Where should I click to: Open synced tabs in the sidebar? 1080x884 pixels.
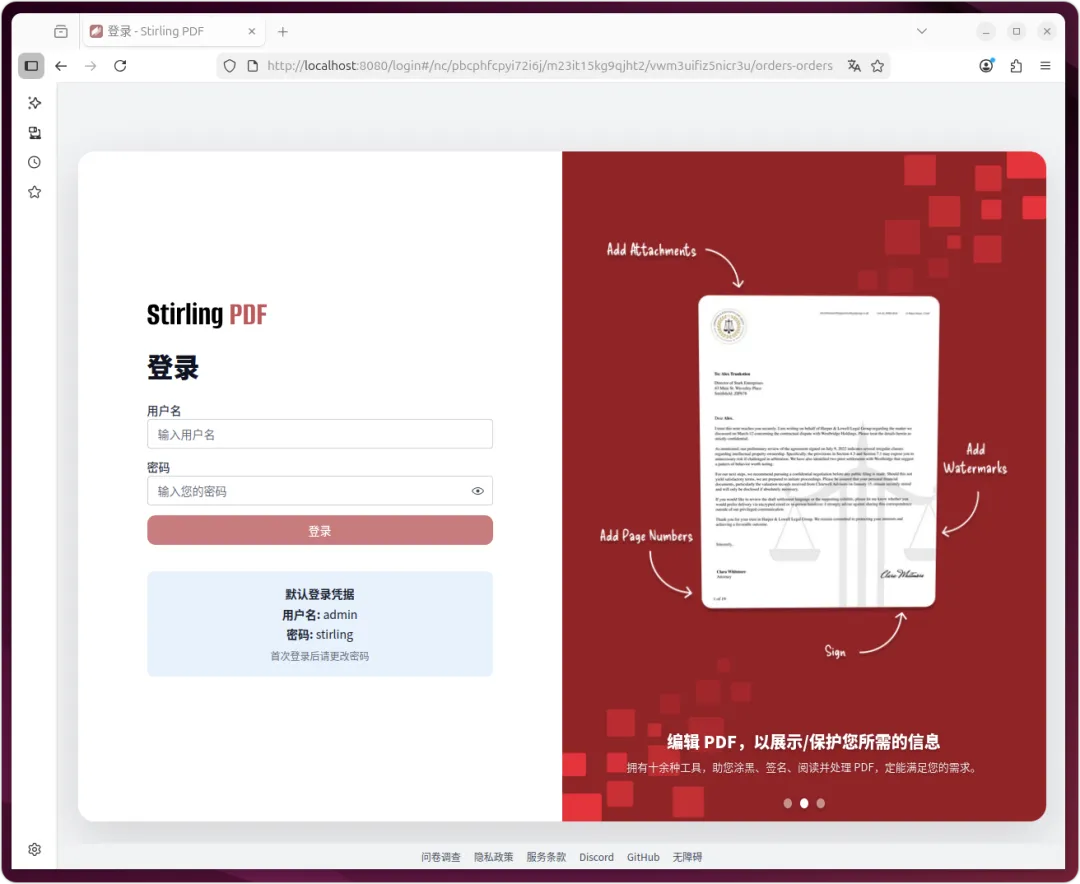(34, 133)
